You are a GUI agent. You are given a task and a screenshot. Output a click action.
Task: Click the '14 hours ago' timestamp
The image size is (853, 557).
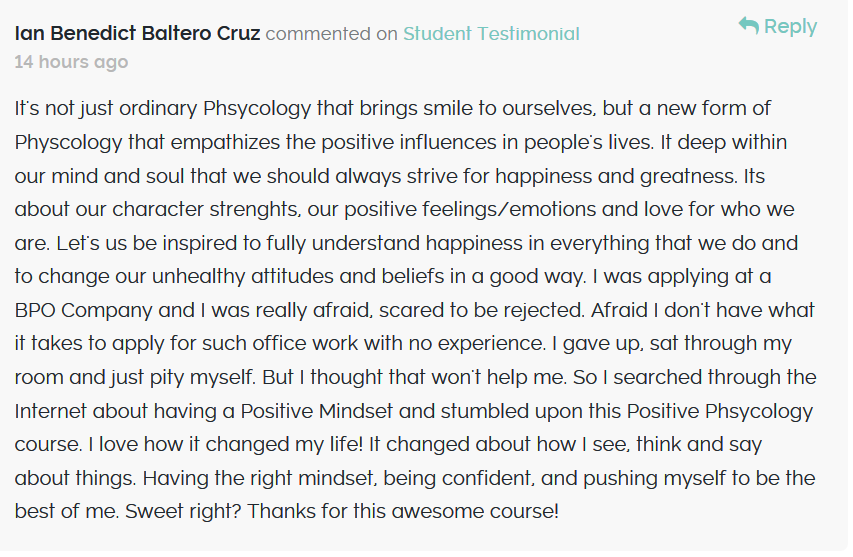(71, 62)
